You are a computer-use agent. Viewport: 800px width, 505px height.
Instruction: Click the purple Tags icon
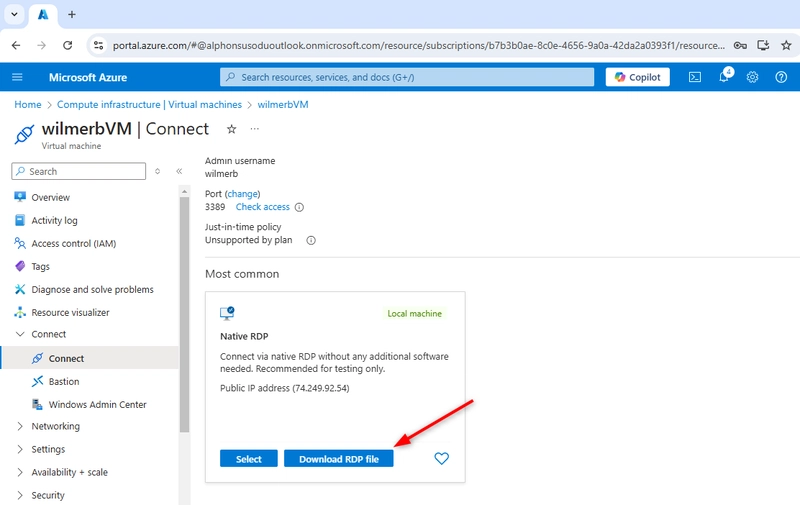[20, 266]
